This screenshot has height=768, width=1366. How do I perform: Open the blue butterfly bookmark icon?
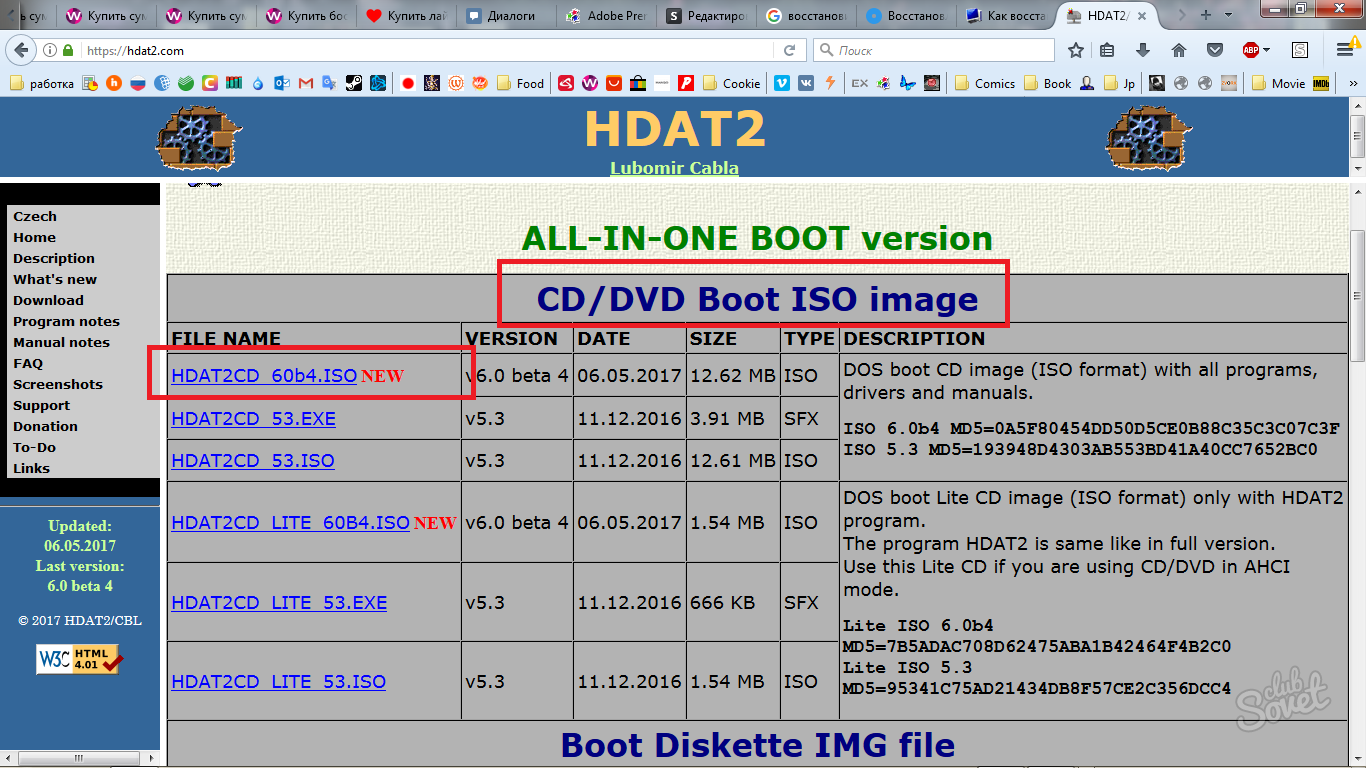[907, 84]
